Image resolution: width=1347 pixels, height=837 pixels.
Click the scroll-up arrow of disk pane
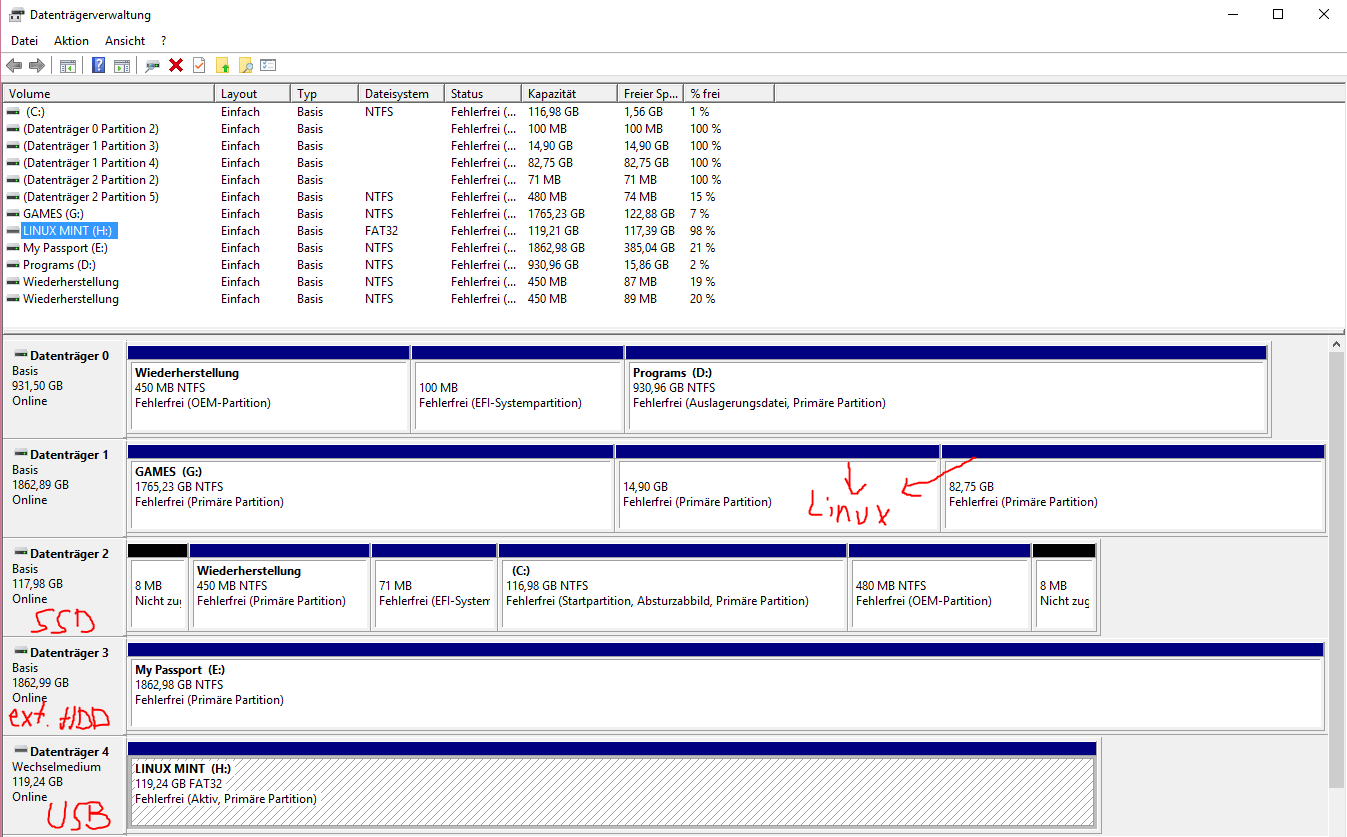1337,344
